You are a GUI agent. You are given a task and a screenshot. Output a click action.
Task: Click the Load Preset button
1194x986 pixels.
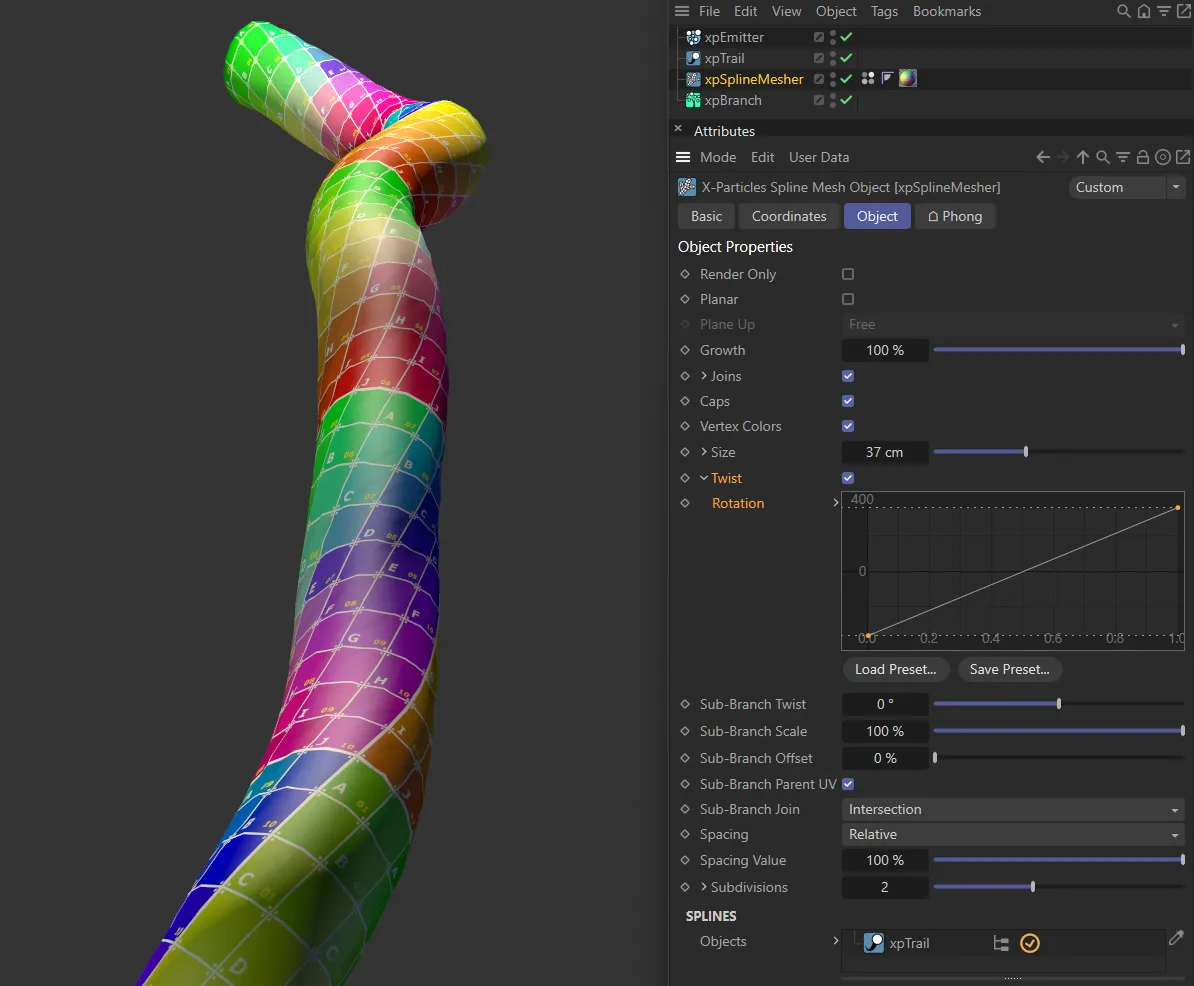895,669
